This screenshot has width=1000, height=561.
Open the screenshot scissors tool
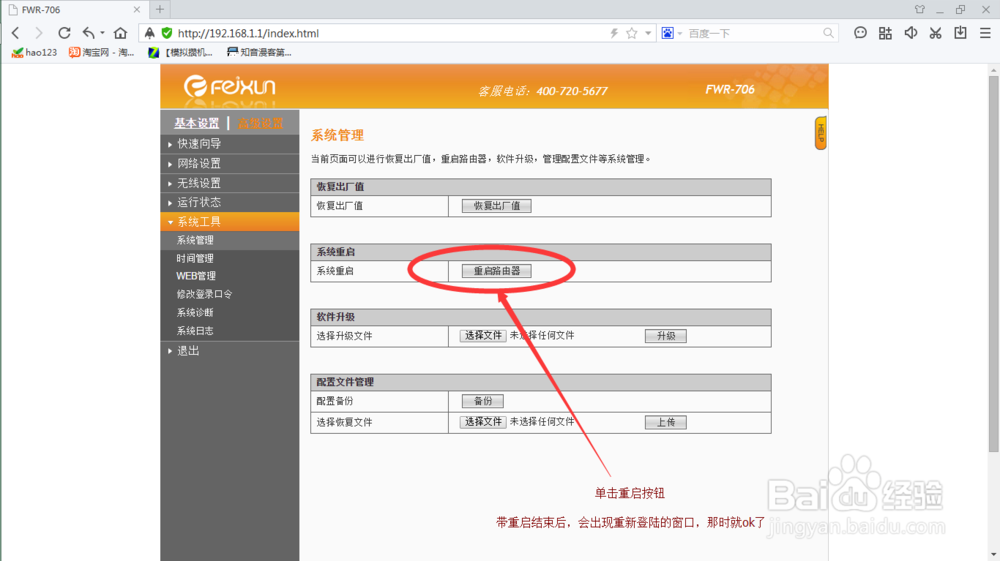point(936,33)
